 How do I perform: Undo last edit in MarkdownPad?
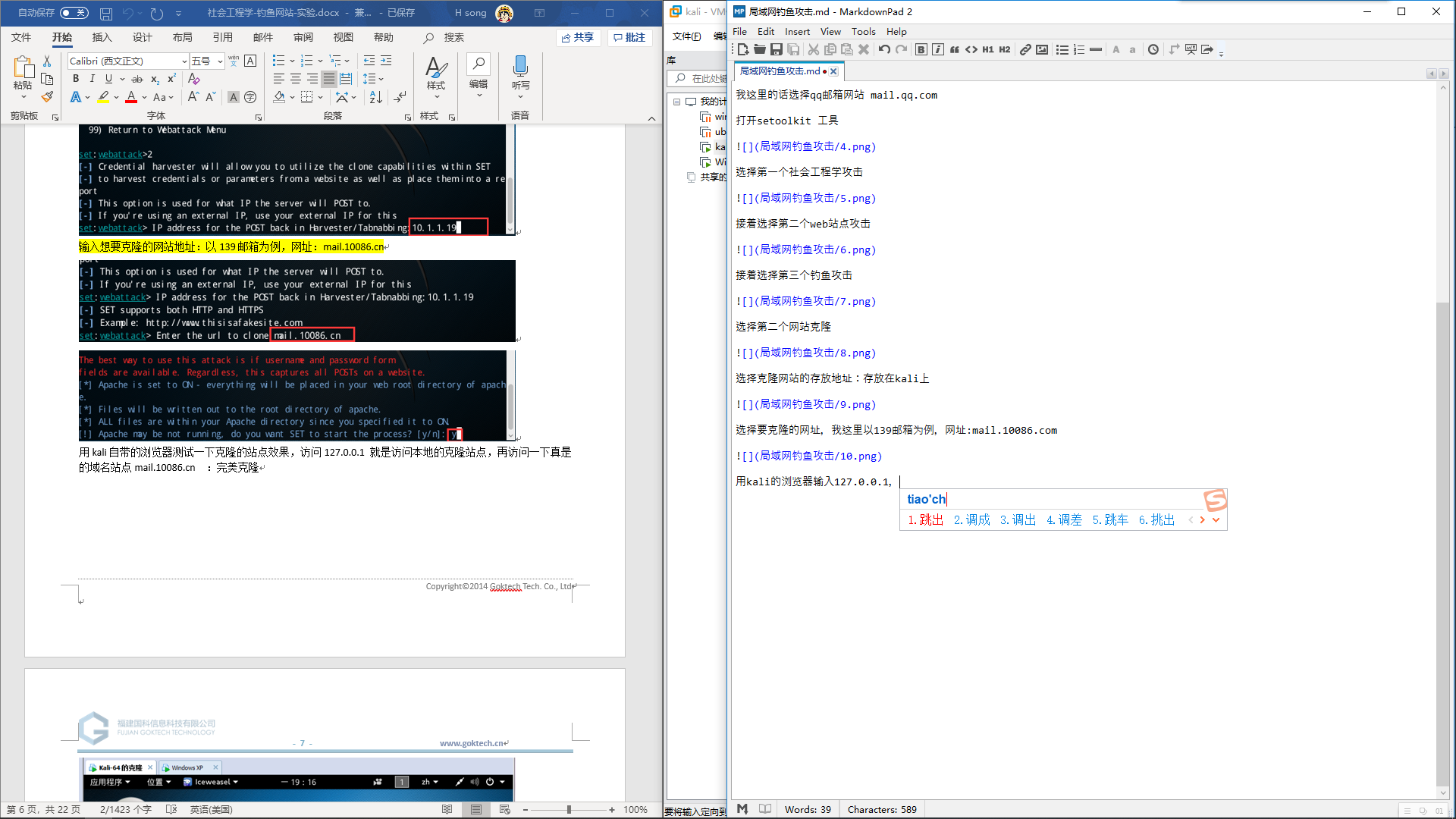[884, 49]
